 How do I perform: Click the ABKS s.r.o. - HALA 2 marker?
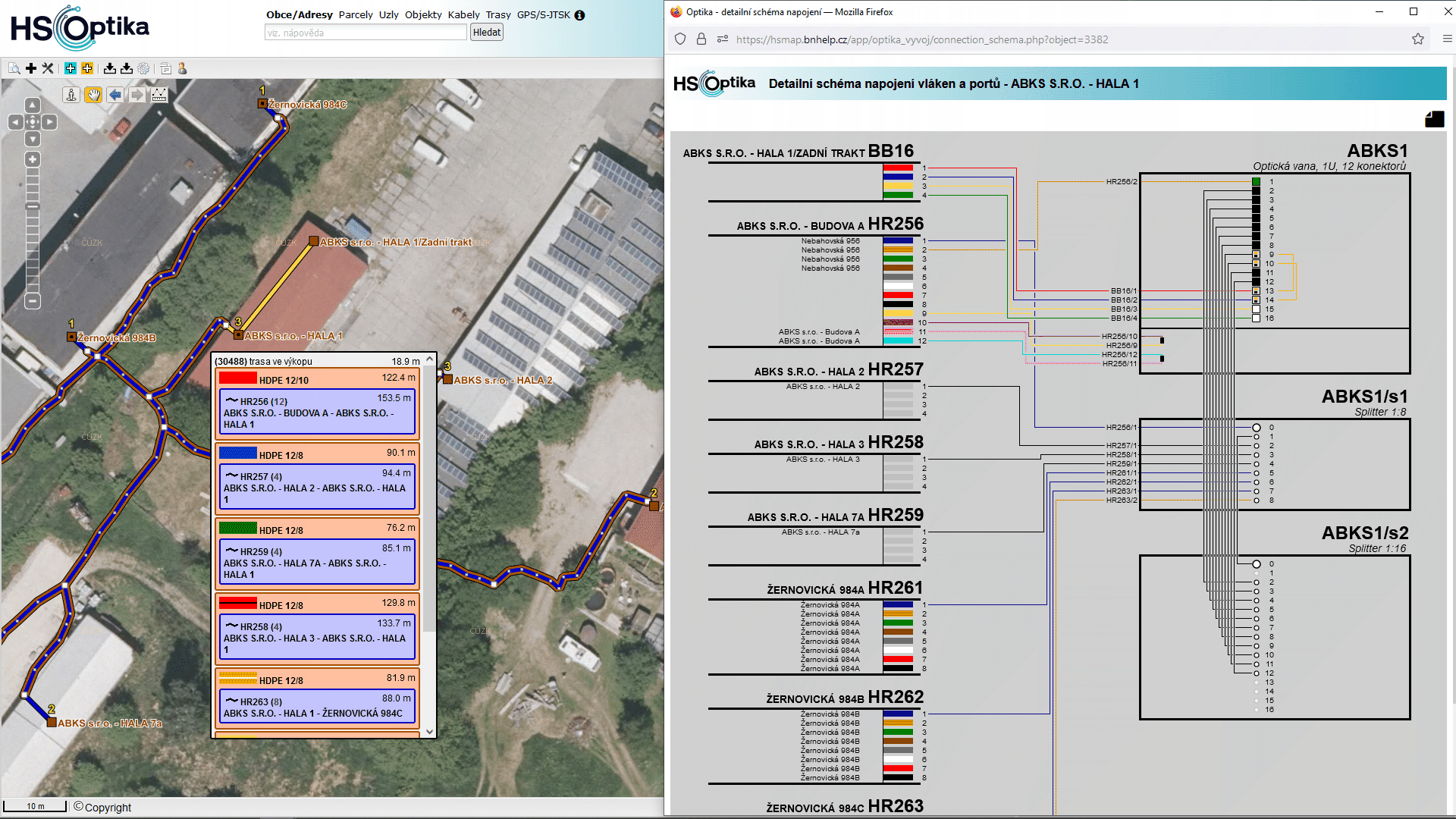(x=448, y=380)
